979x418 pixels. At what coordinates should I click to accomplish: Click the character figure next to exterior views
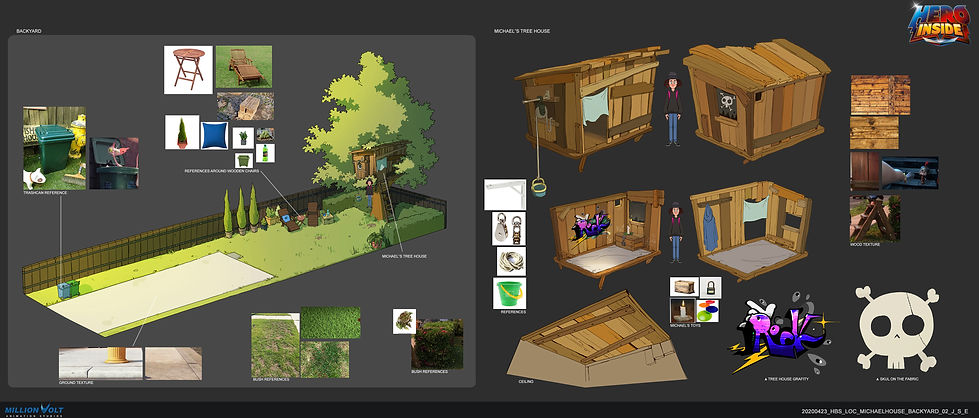click(672, 109)
